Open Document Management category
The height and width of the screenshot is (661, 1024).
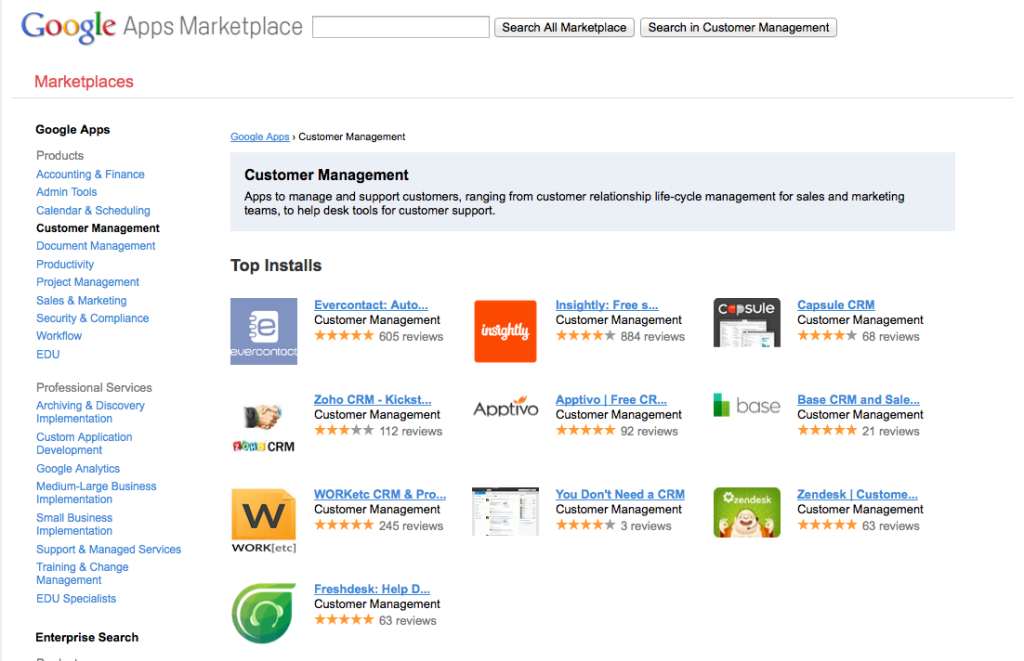coord(96,246)
